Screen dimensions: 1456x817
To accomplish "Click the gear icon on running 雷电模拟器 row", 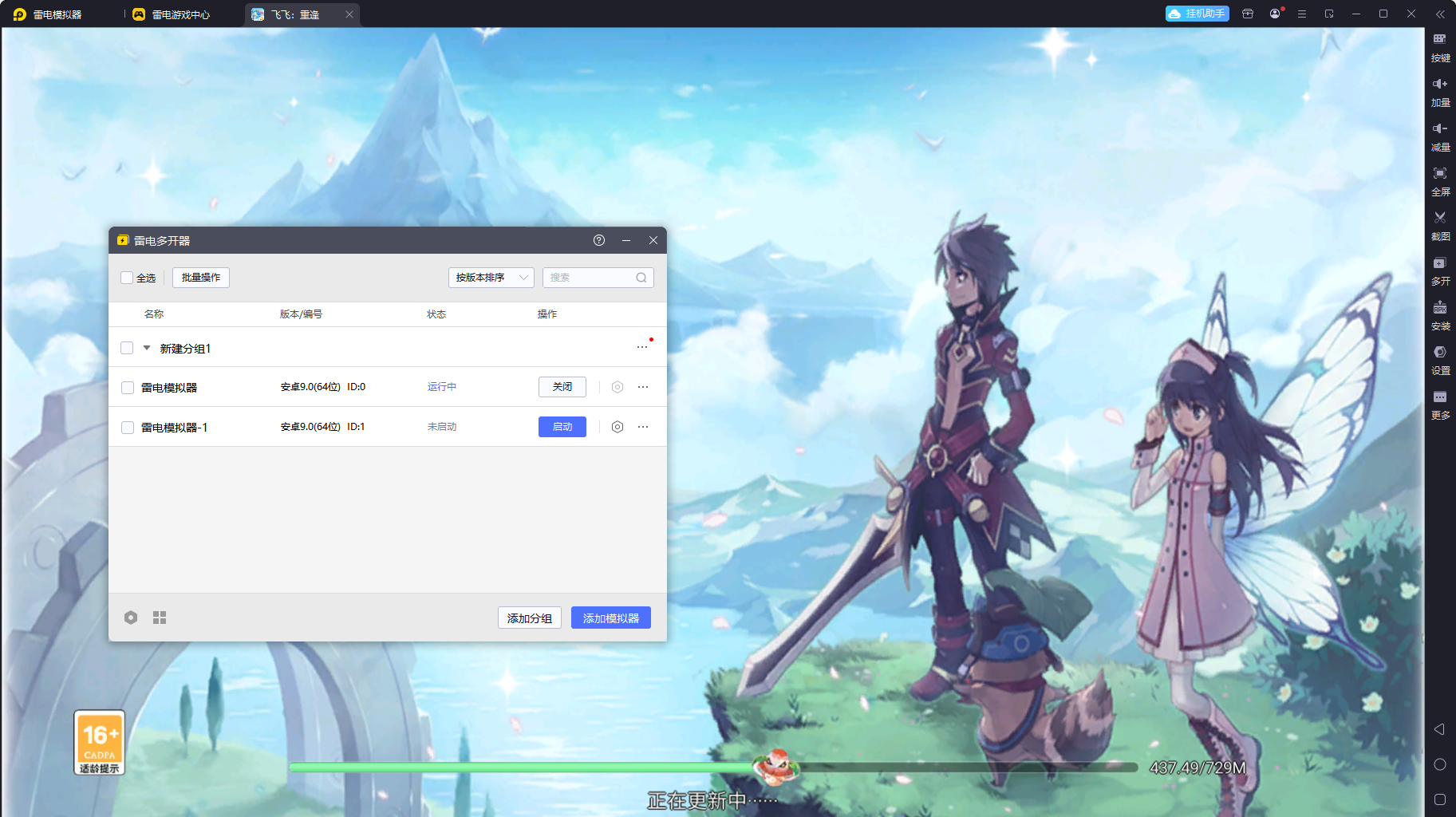I will point(618,387).
